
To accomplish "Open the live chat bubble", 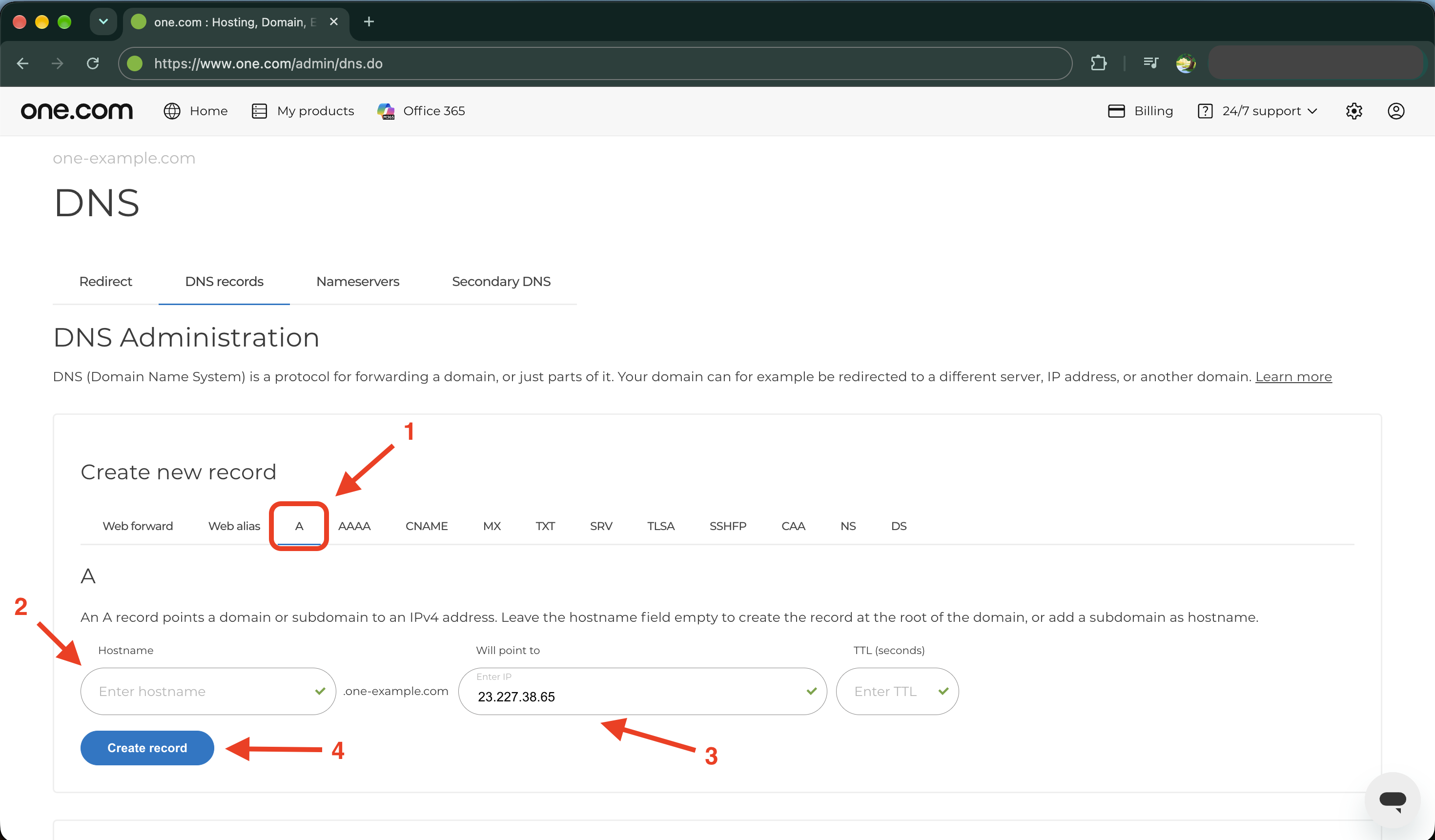I will point(1393,800).
